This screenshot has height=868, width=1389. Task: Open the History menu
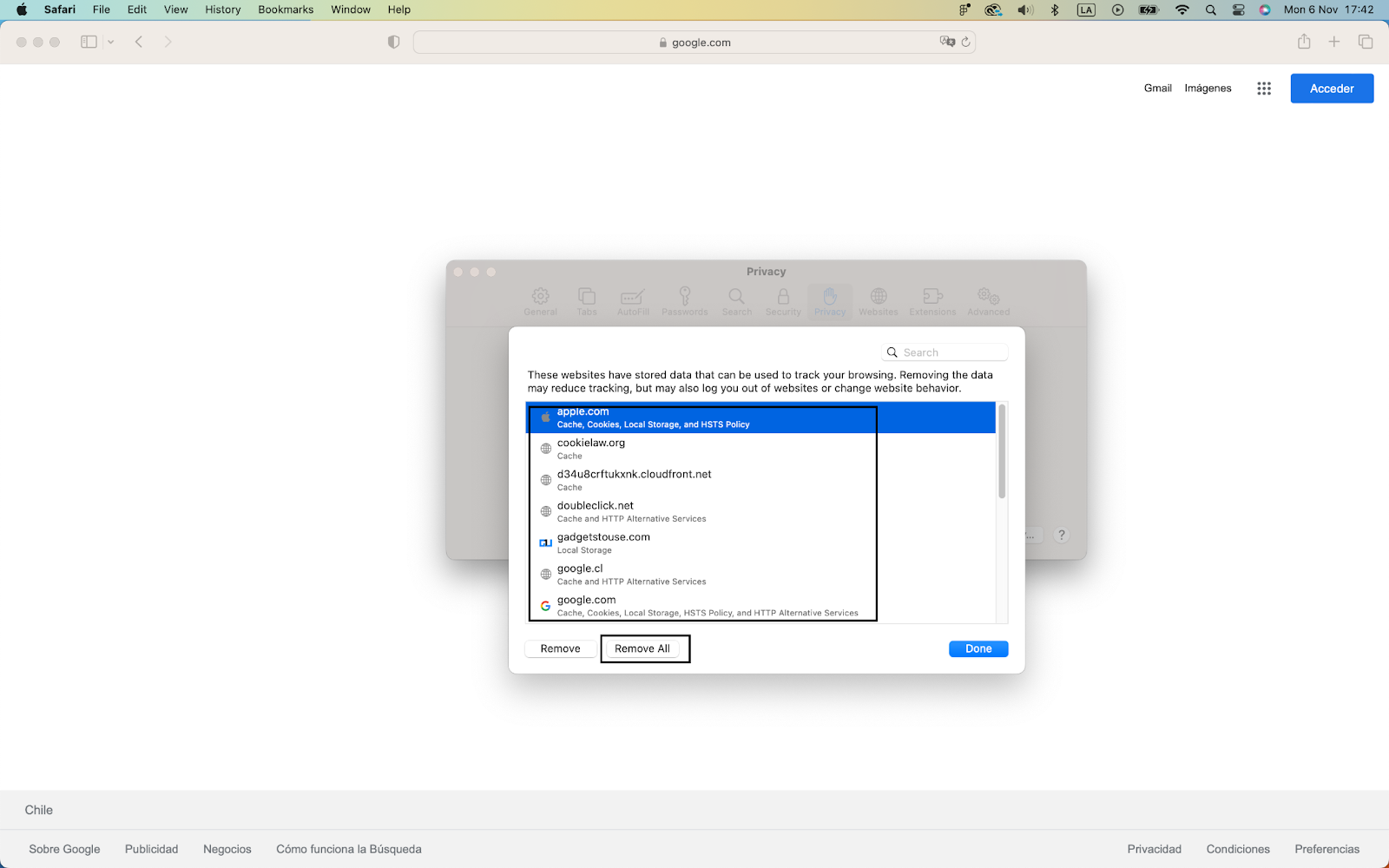click(x=223, y=10)
